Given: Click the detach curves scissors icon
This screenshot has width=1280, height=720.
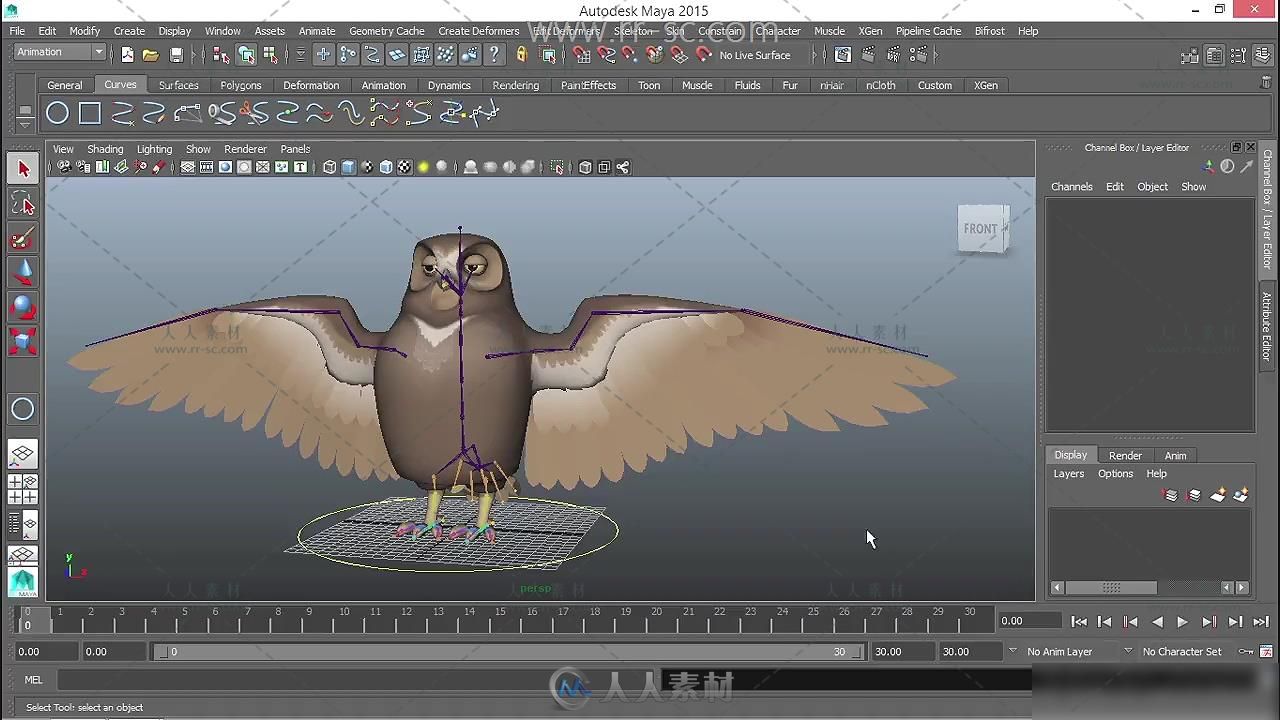Looking at the screenshot, I should [254, 114].
